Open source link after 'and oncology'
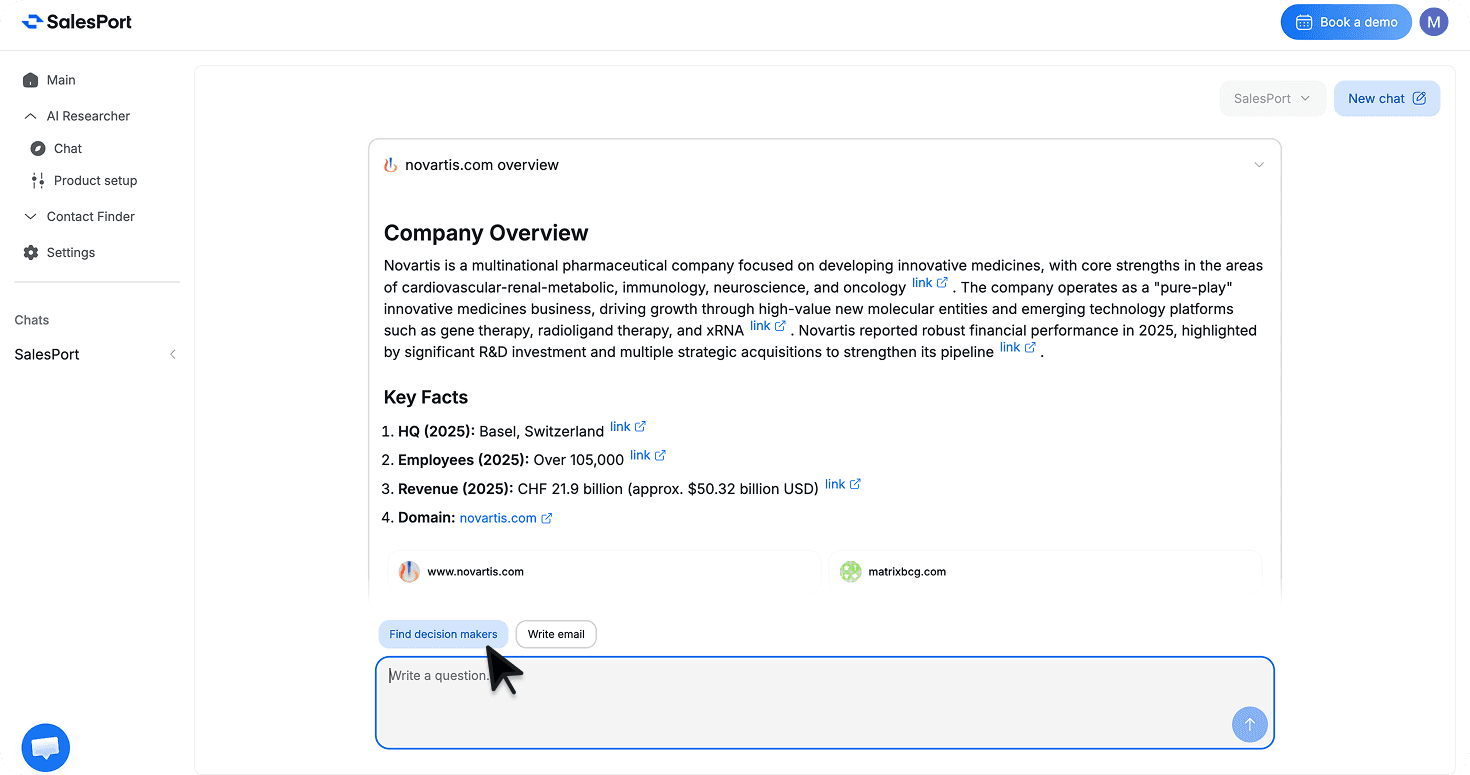The height and width of the screenshot is (775, 1470). click(930, 282)
